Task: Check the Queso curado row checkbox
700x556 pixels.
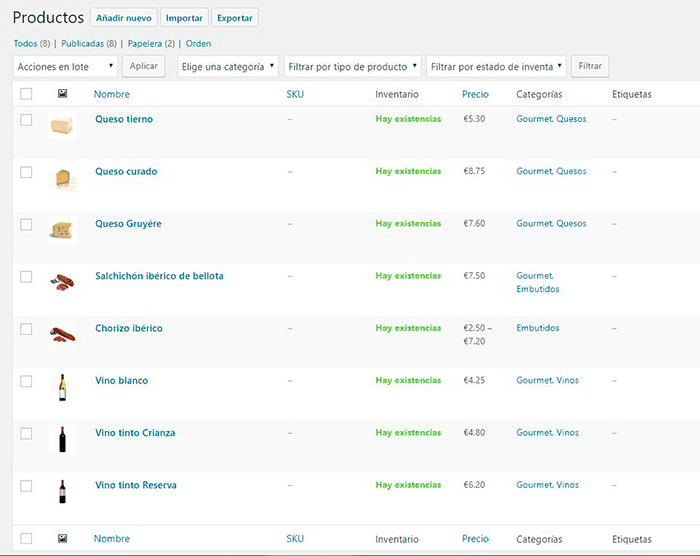Action: click(26, 172)
